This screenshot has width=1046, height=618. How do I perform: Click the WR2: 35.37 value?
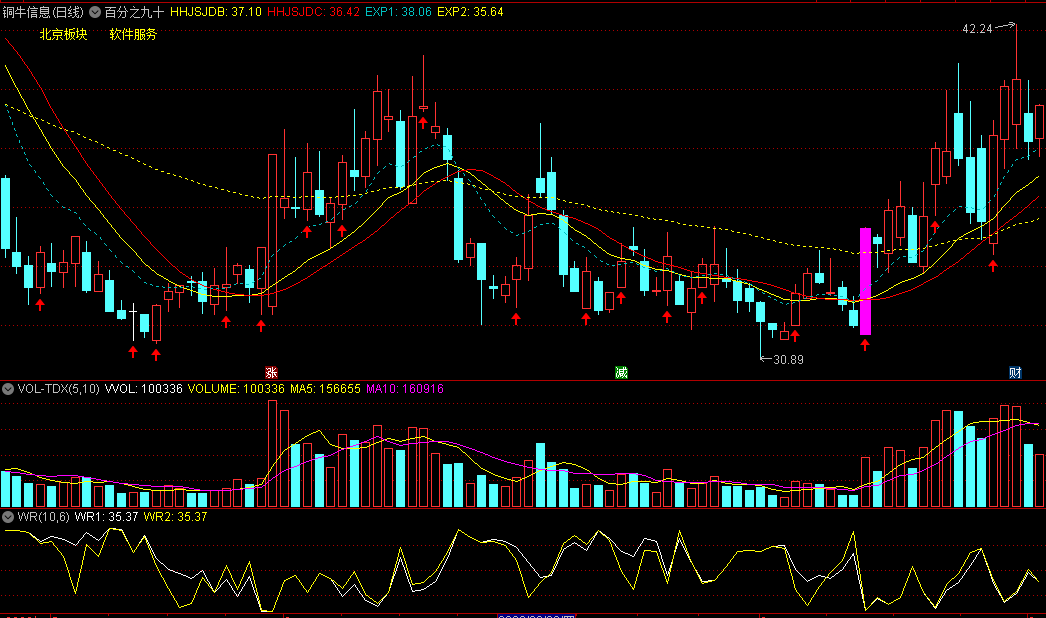click(x=175, y=517)
